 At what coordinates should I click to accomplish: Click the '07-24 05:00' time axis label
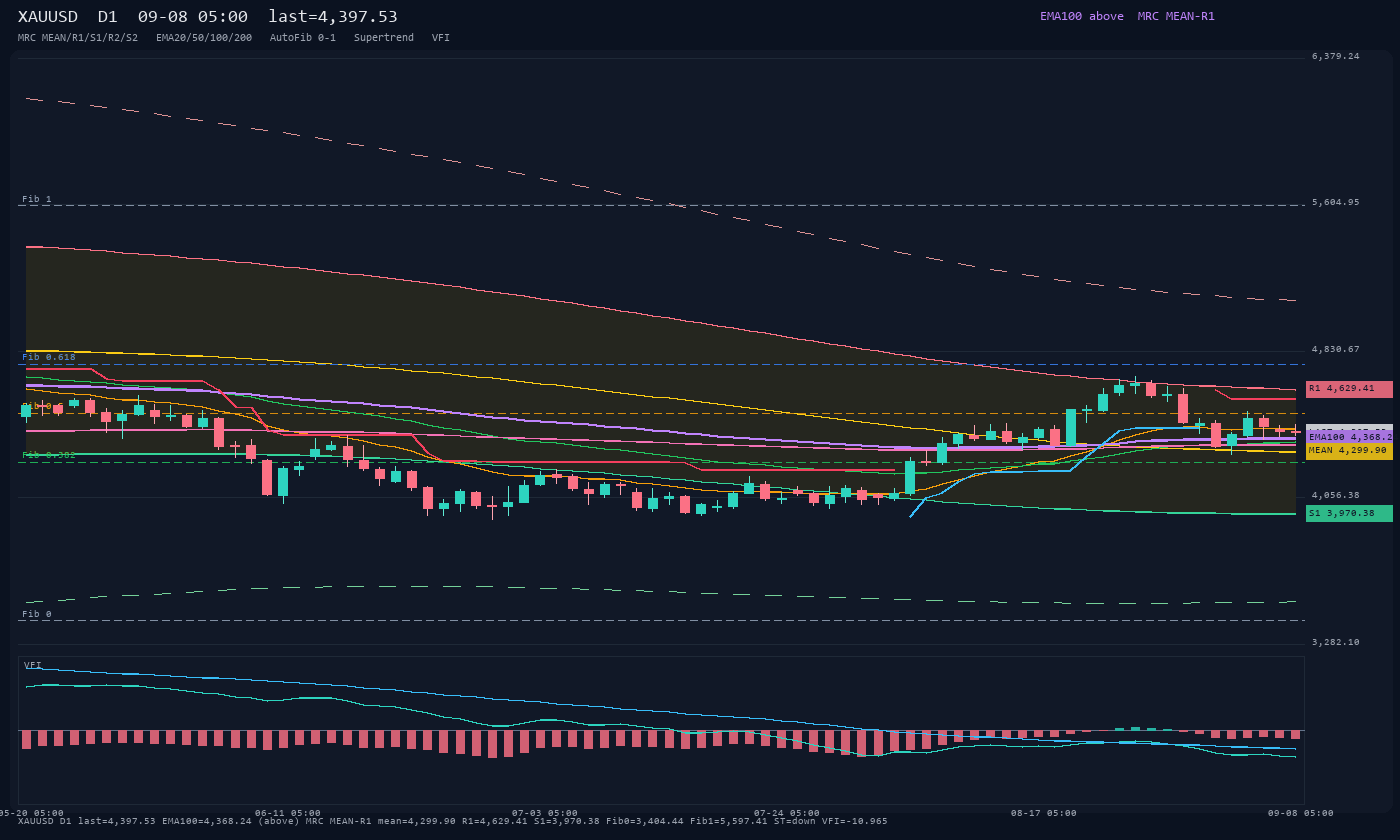[787, 813]
